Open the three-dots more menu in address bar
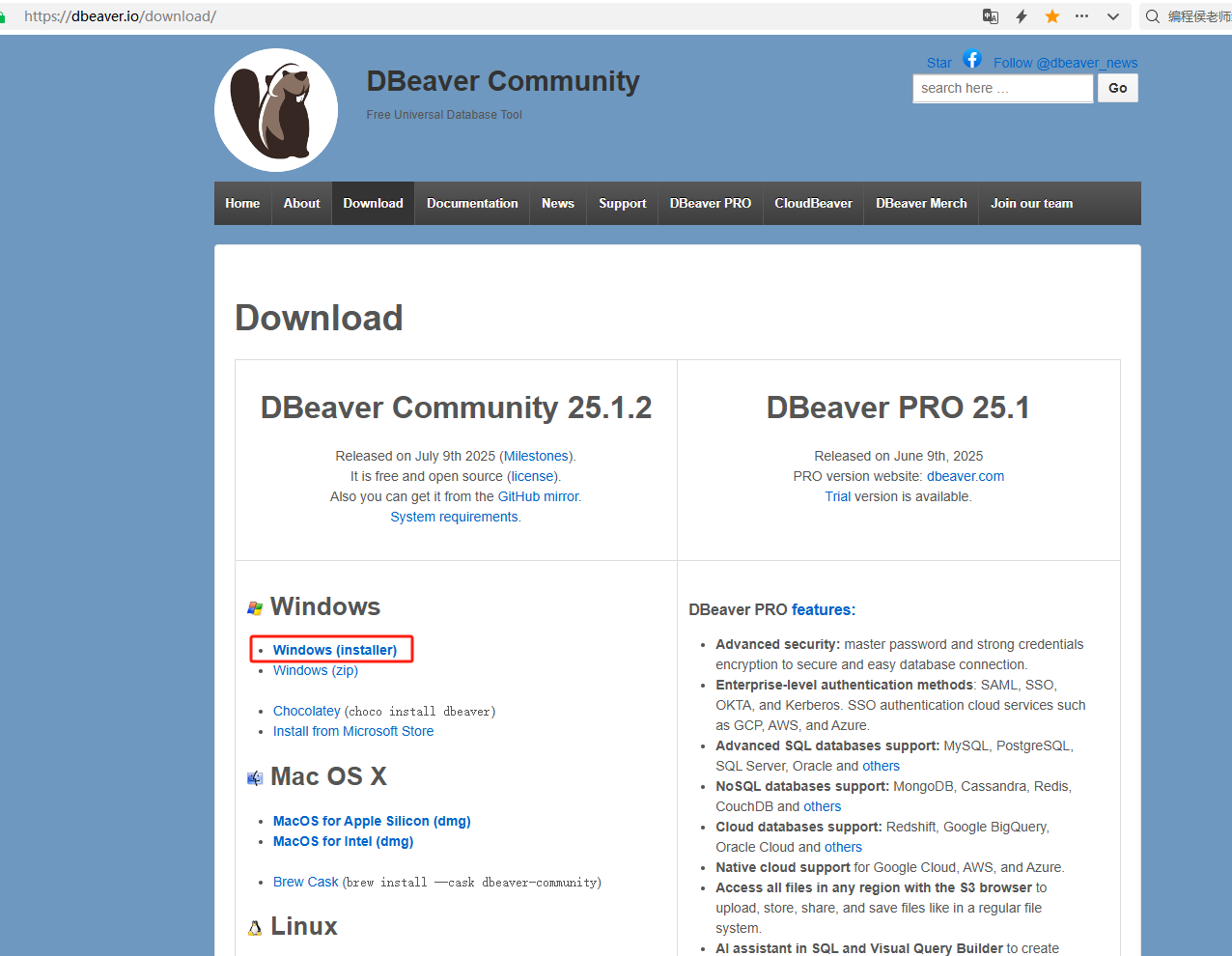The width and height of the screenshot is (1232, 956). point(1082,16)
